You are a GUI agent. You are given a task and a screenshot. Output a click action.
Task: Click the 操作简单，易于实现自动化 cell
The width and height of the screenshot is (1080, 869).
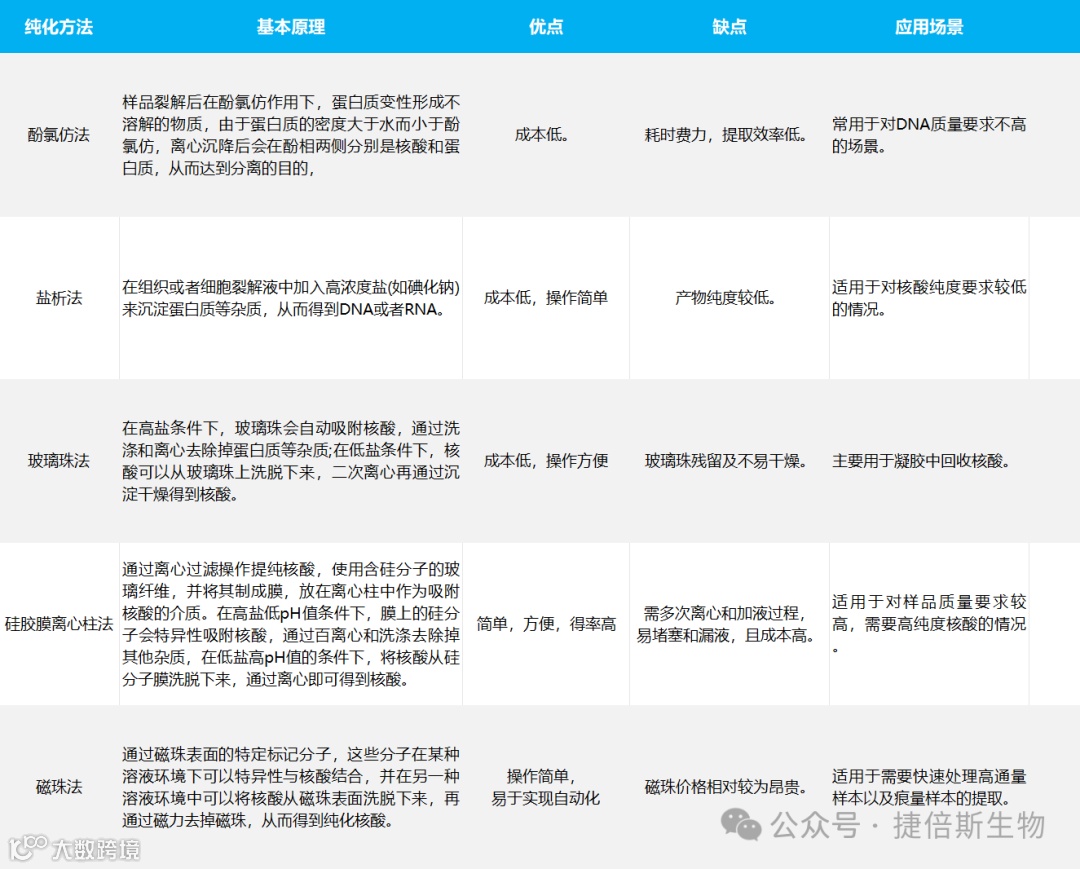546,787
